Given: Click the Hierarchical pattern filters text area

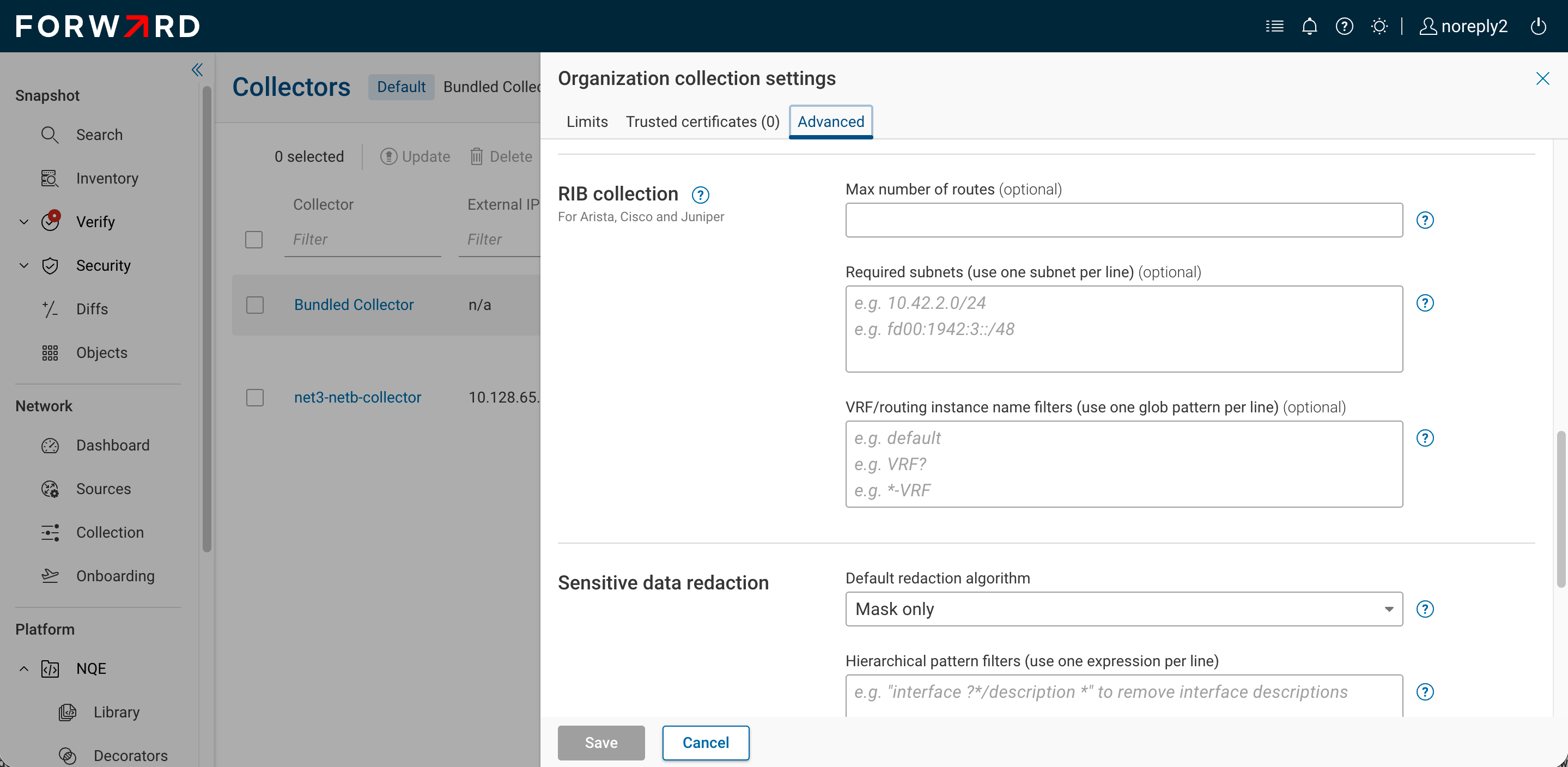Looking at the screenshot, I should pos(1123,695).
